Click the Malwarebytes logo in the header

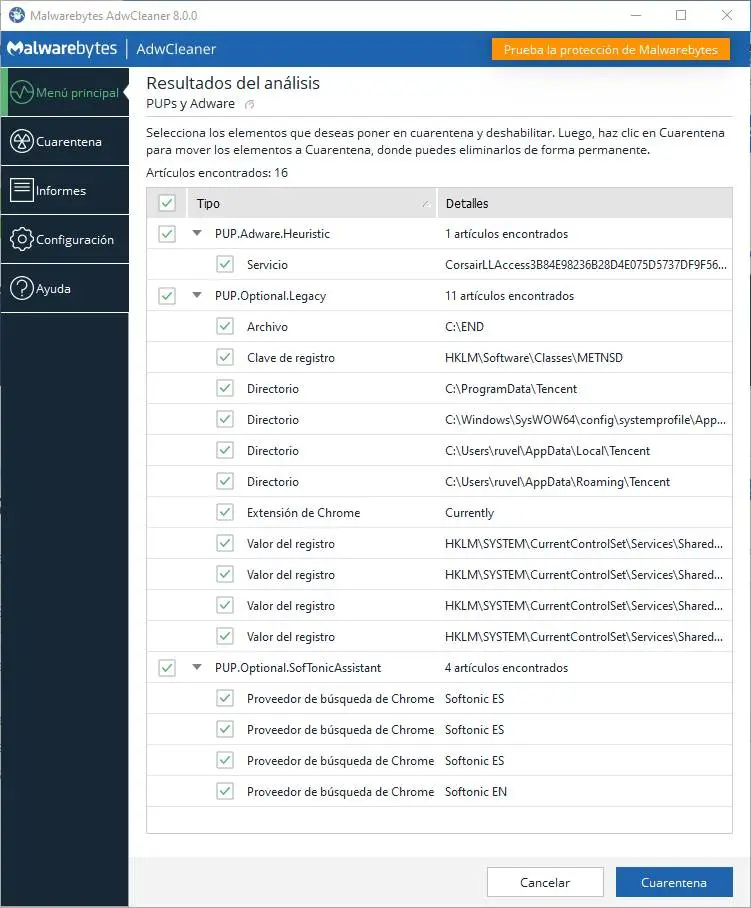61,49
